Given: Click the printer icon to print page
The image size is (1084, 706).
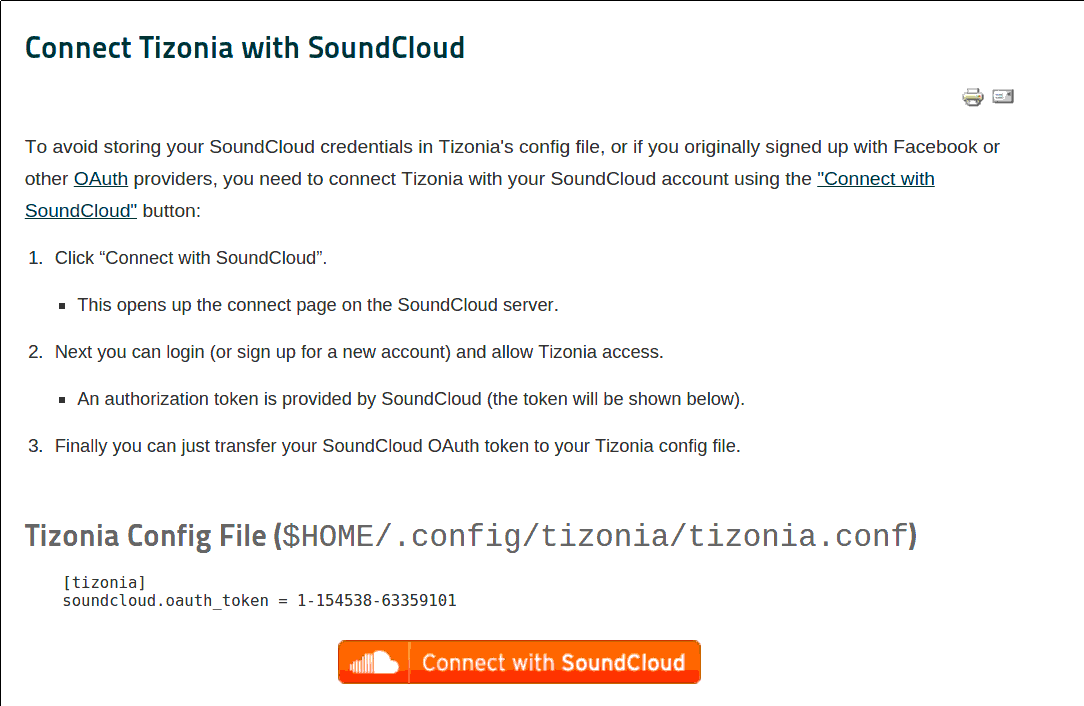Looking at the screenshot, I should pos(973,97).
